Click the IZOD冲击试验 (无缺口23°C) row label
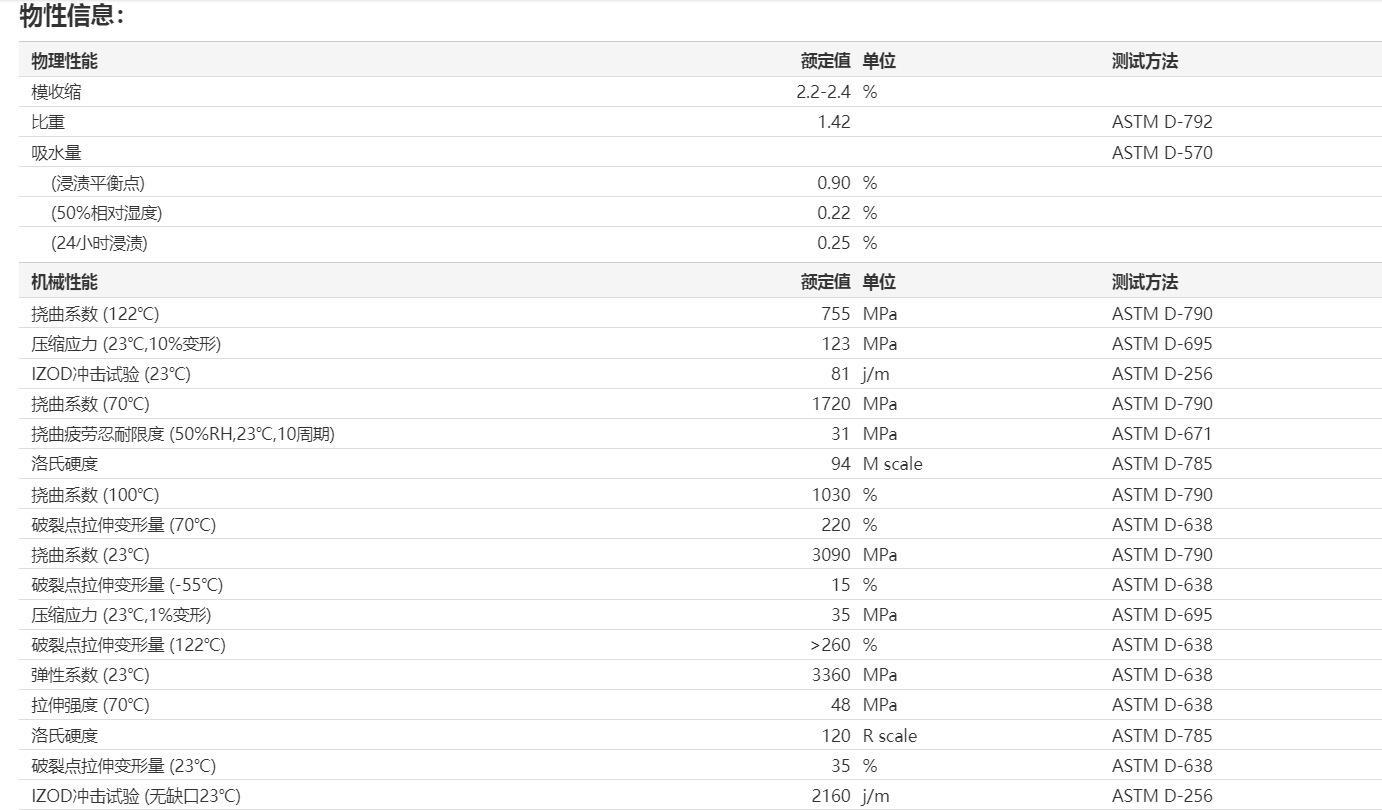Screen dimensions: 1382x810 [x=135, y=796]
